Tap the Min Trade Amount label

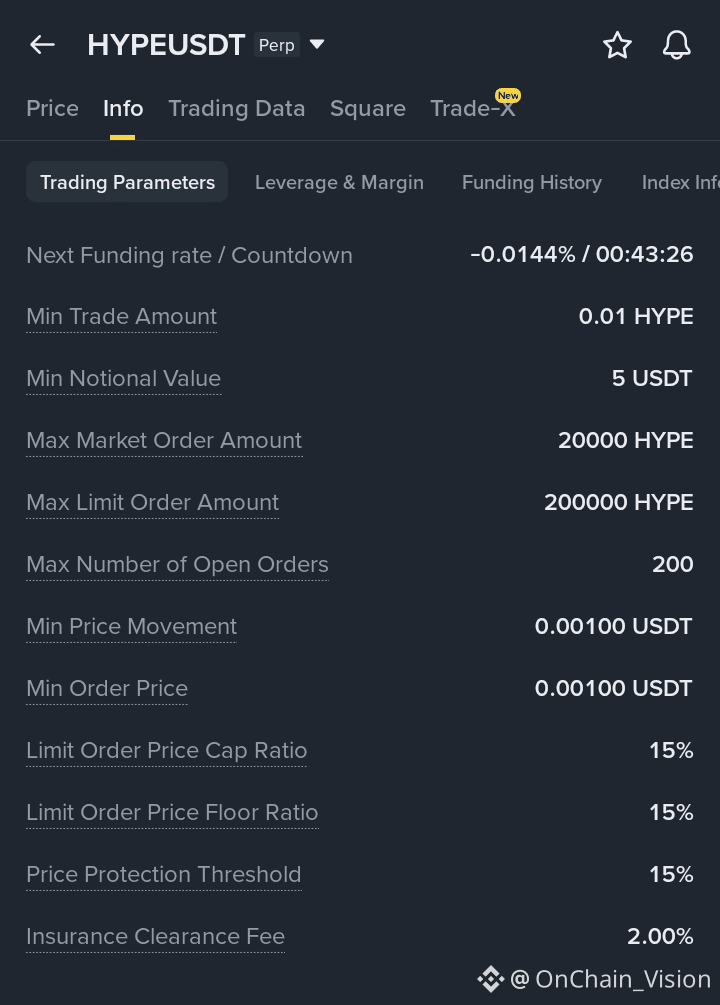coord(121,316)
